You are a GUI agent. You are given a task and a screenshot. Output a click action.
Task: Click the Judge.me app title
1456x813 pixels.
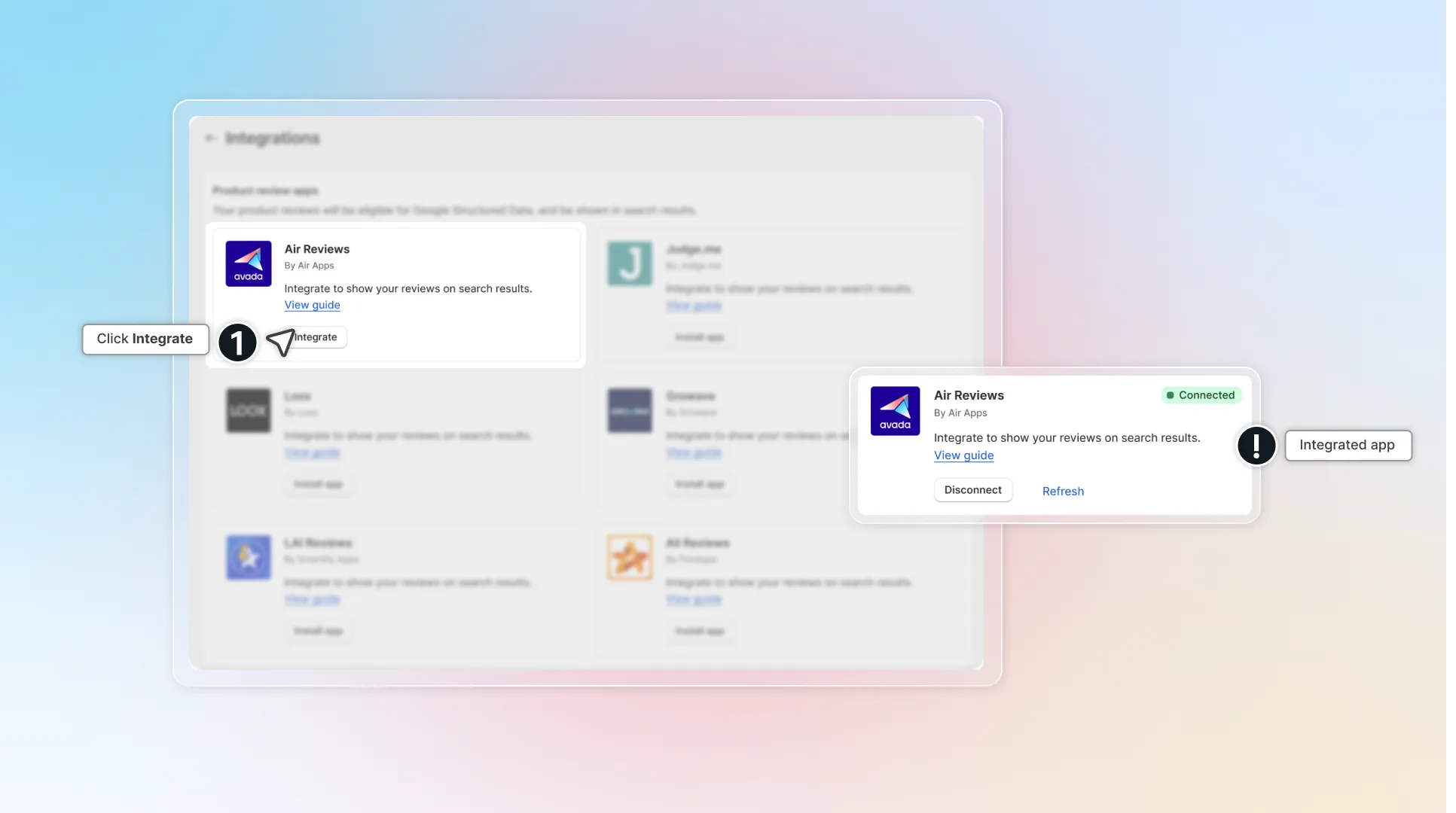tap(693, 249)
